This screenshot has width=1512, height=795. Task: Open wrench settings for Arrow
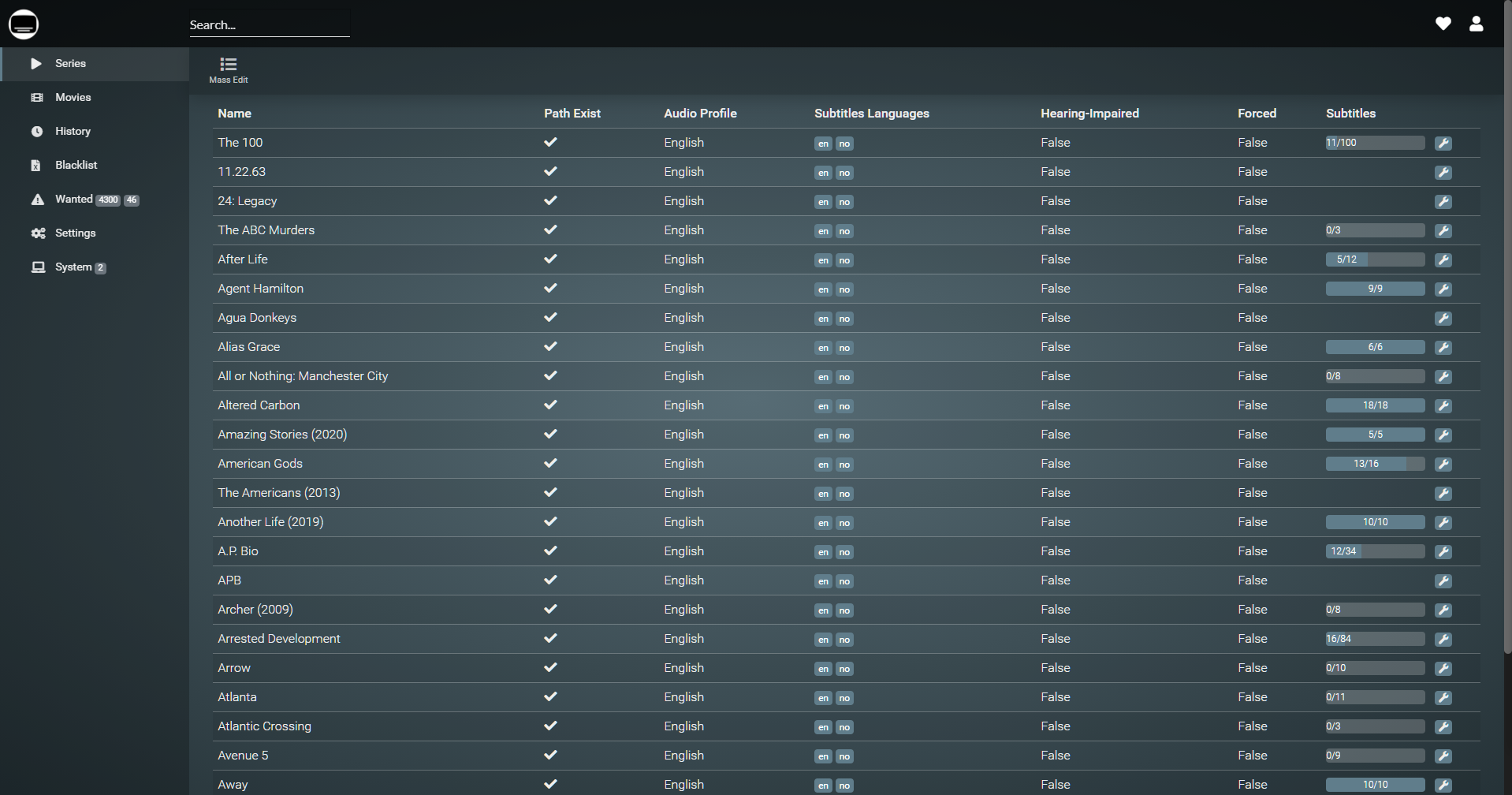click(1443, 669)
